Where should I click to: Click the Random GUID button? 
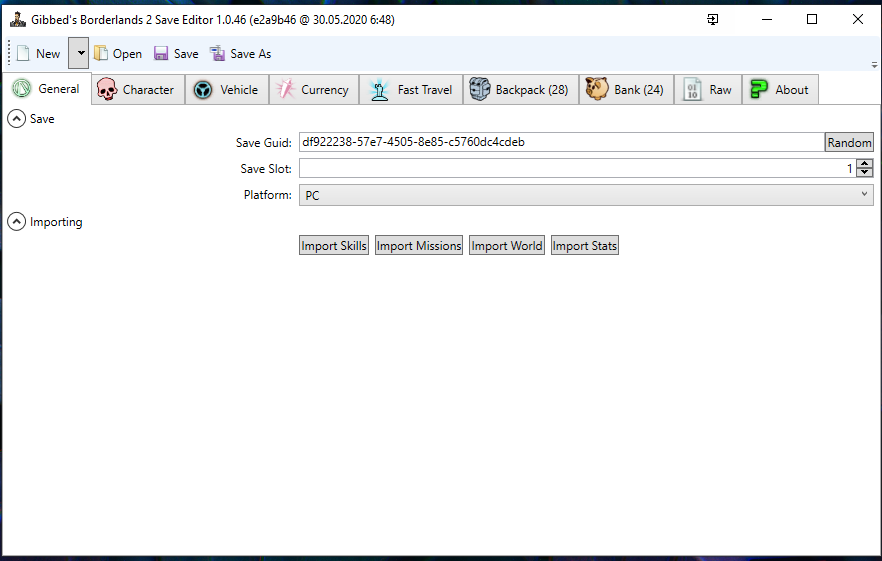click(x=849, y=142)
